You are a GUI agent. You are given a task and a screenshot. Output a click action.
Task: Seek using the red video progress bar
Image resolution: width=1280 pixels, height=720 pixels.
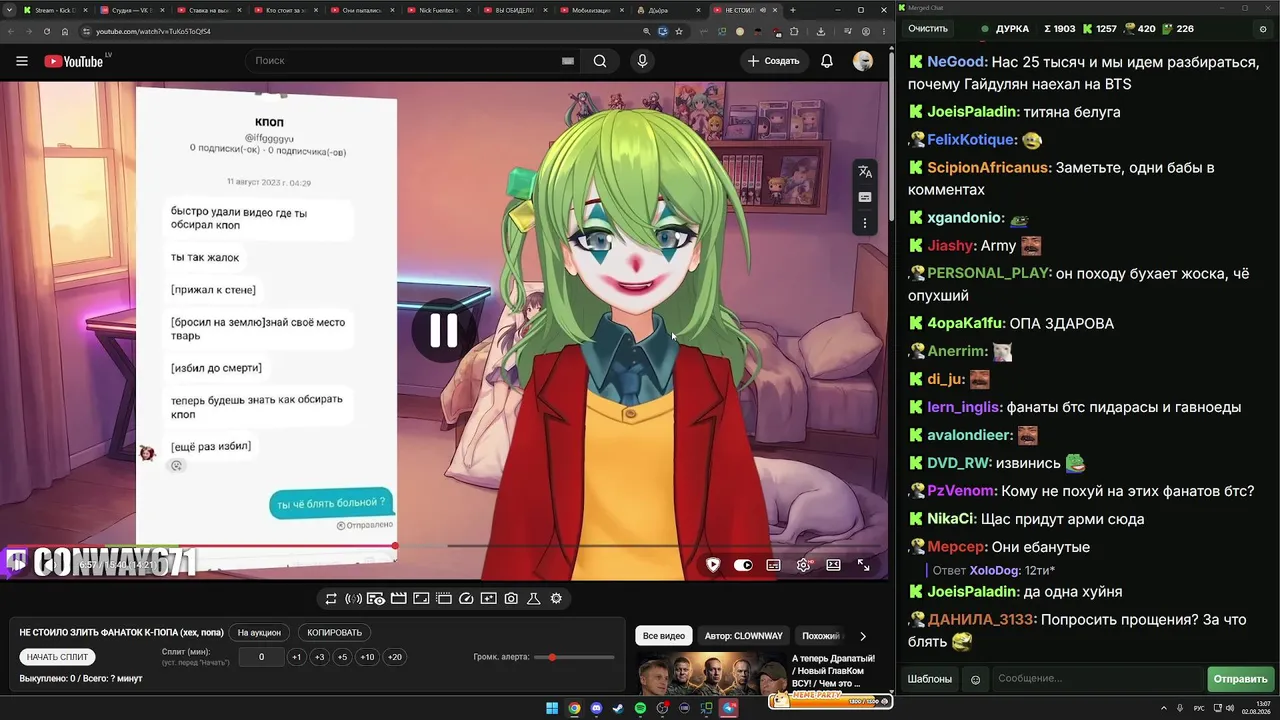(x=444, y=546)
